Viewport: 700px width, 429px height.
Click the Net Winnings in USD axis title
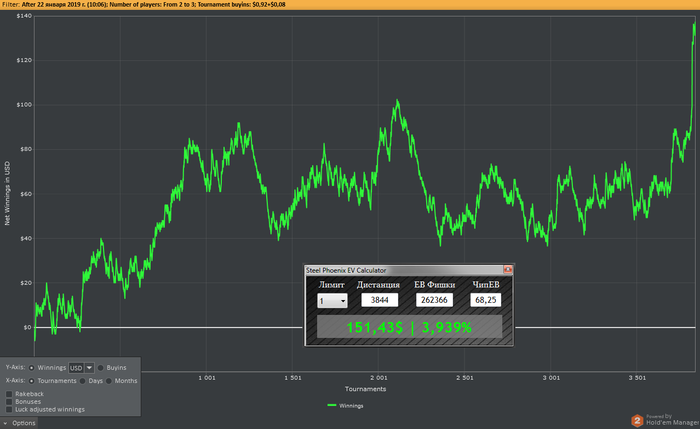pos(7,193)
